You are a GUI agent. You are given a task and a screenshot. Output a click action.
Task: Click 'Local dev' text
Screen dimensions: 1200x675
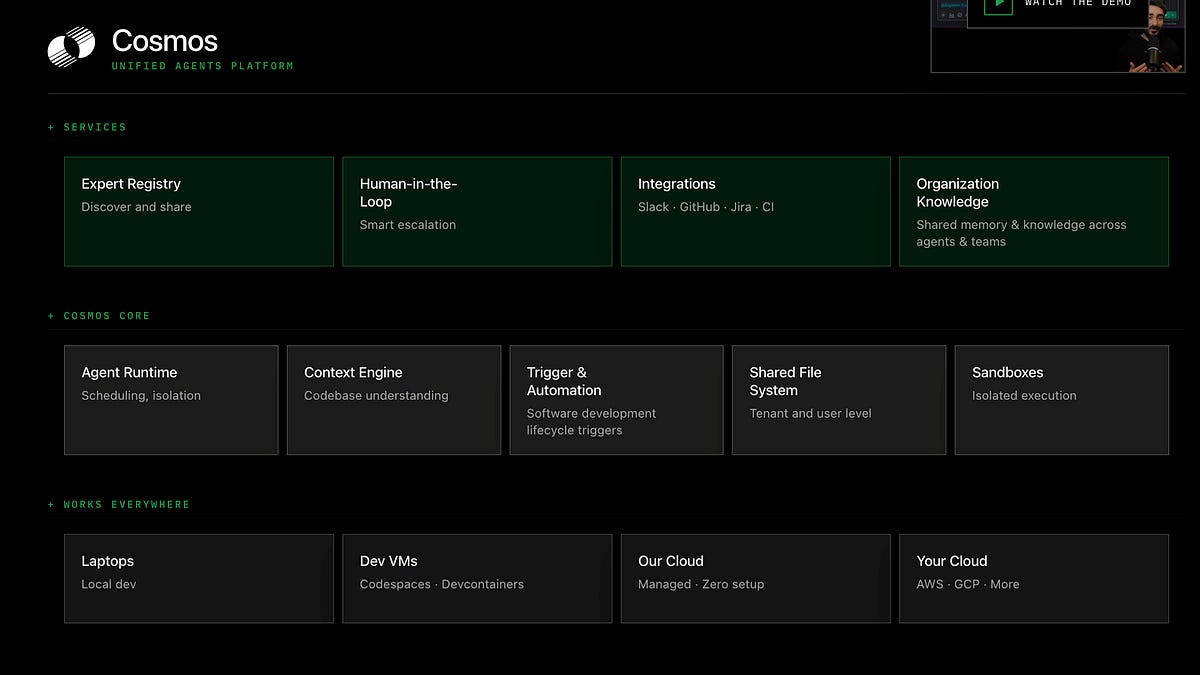[108, 585]
